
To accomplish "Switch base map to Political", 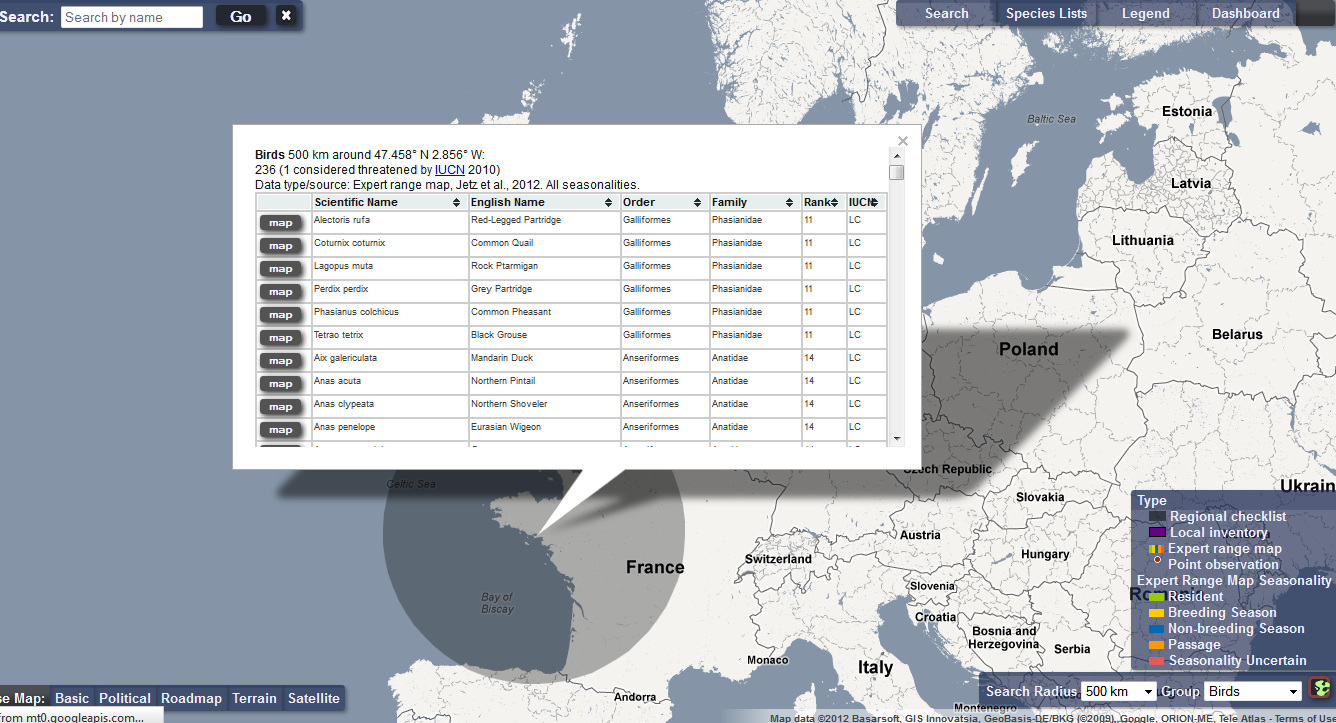I will pos(124,698).
